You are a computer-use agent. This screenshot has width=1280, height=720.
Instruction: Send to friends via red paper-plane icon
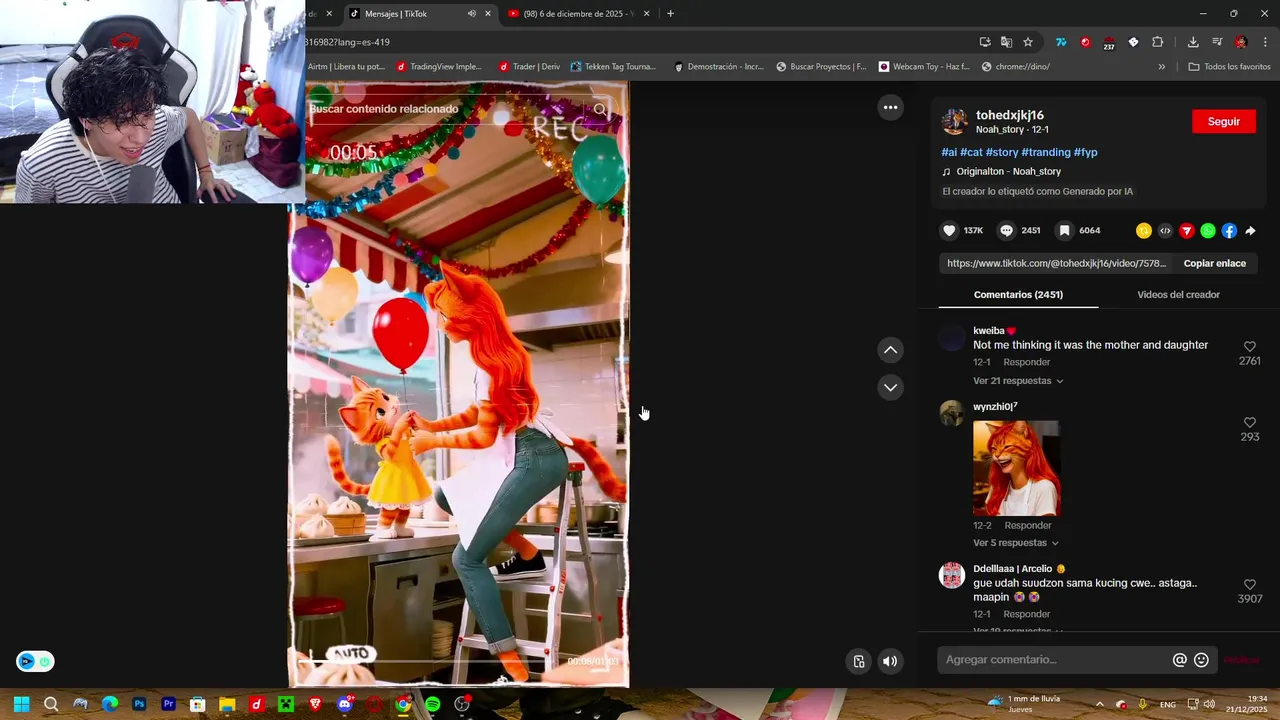(1187, 231)
